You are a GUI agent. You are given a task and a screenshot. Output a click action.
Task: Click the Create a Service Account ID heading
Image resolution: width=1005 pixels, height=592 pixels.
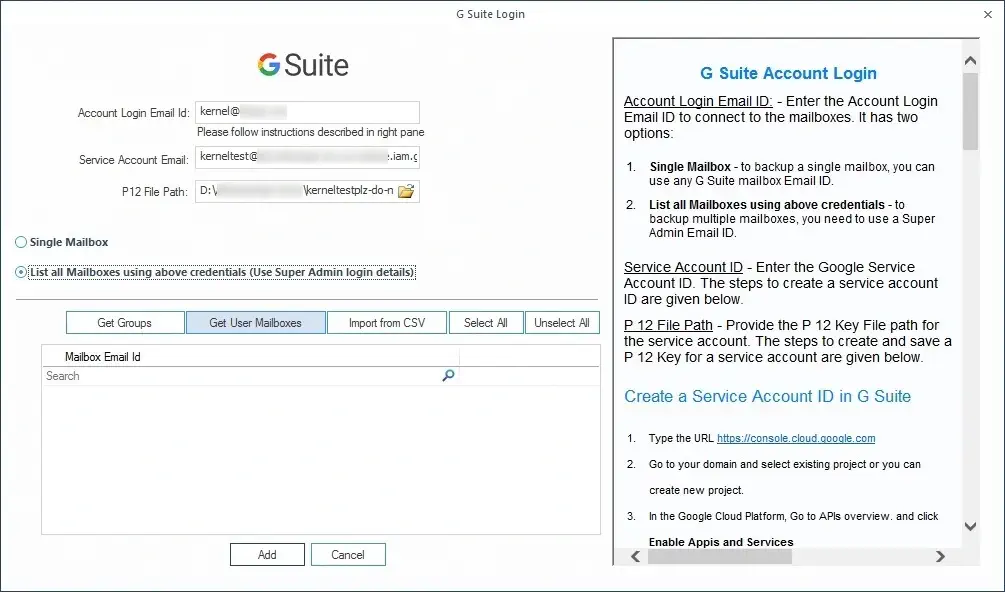click(767, 396)
